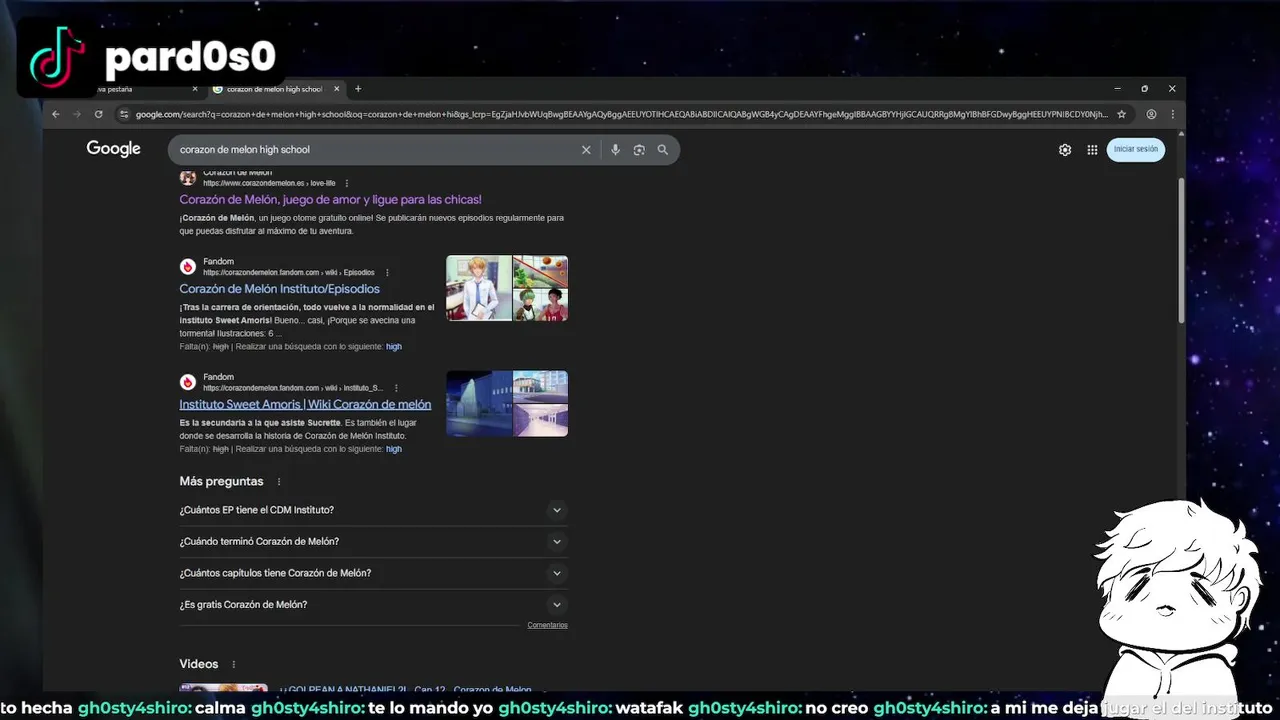Click 'high' link under Sweet Amoris result
Viewport: 1280px width, 720px height.
point(394,449)
